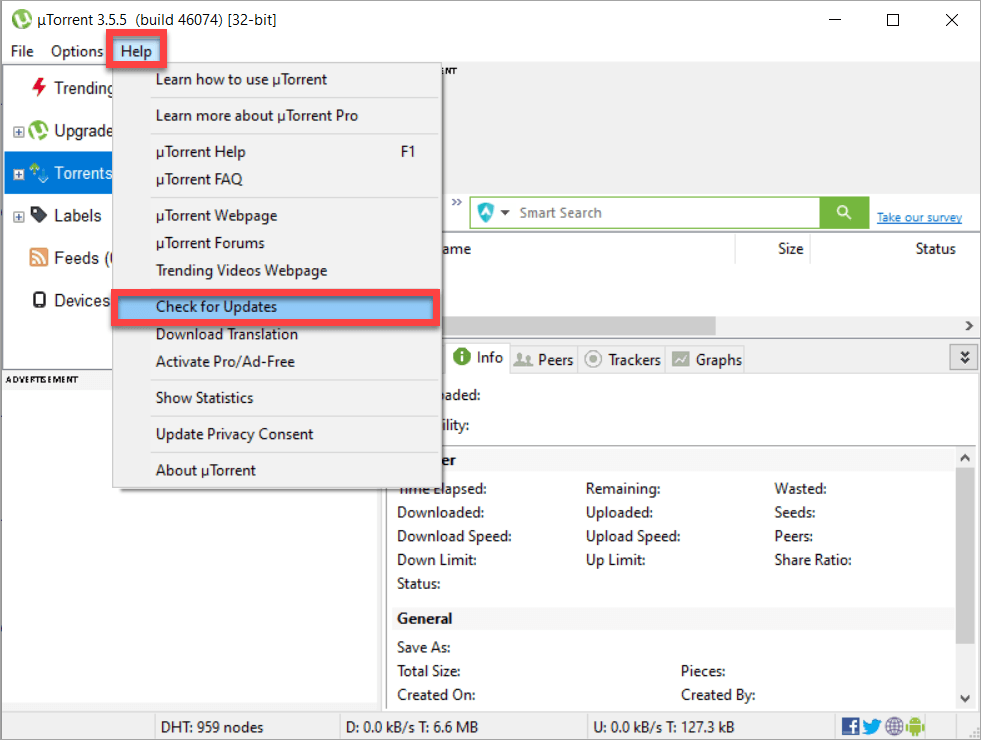Click the green search button
The width and height of the screenshot is (981, 740).
(845, 212)
